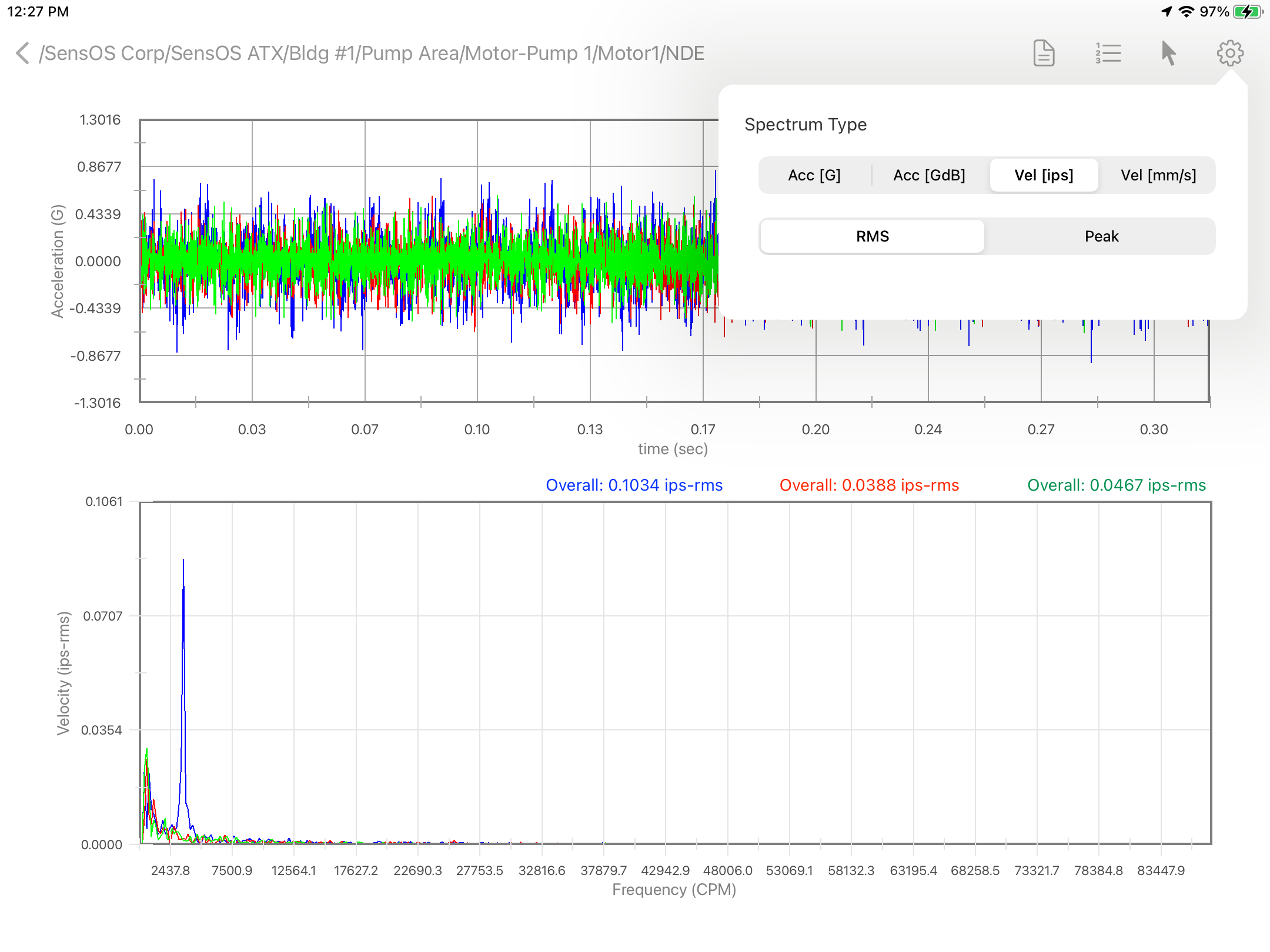
Task: Tap green Overall 0.0467 ips-rms label
Action: coord(1116,485)
